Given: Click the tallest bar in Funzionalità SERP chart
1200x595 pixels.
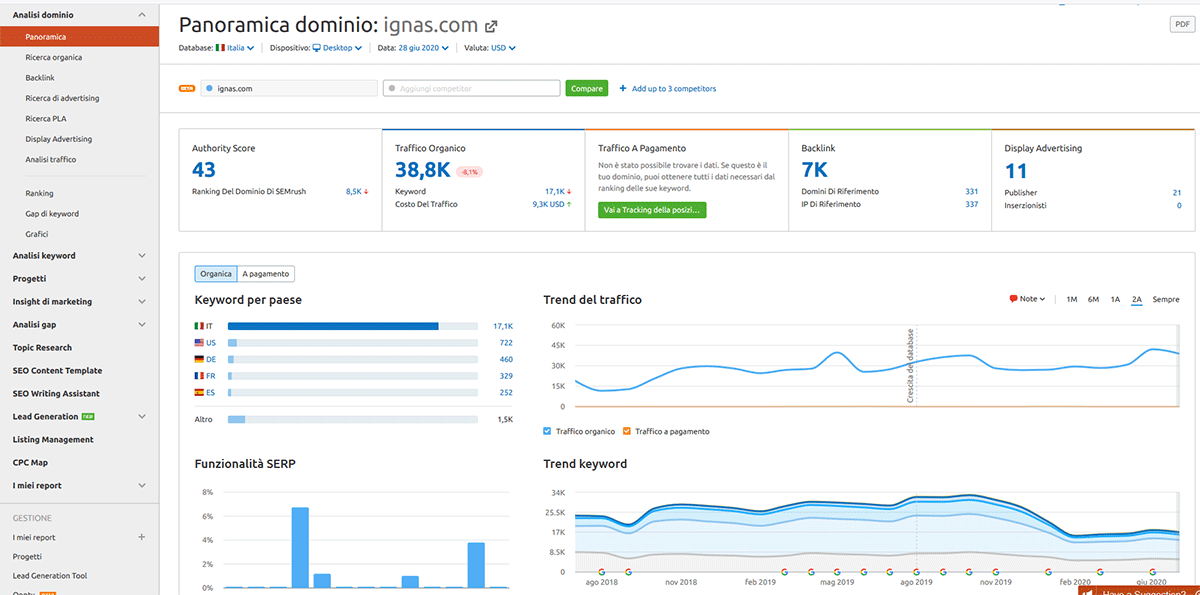Looking at the screenshot, I should pos(300,548).
